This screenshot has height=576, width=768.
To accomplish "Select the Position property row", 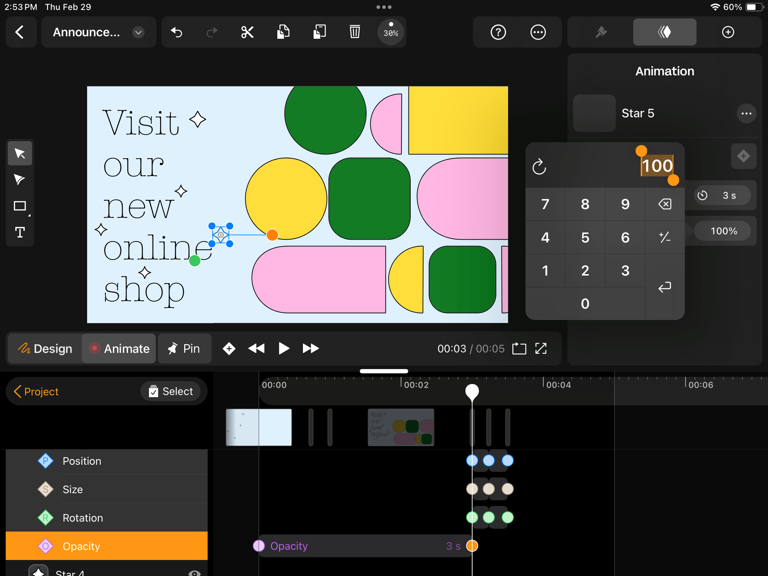I will (107, 461).
